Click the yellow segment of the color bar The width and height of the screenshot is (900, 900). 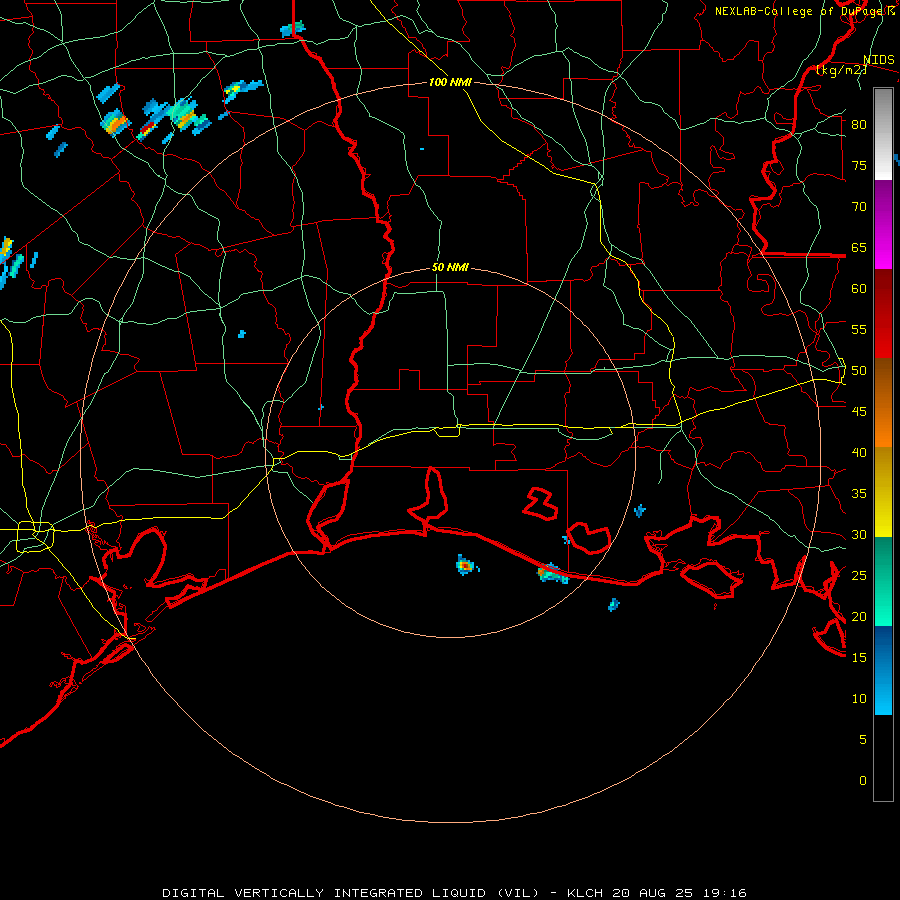pos(883,492)
